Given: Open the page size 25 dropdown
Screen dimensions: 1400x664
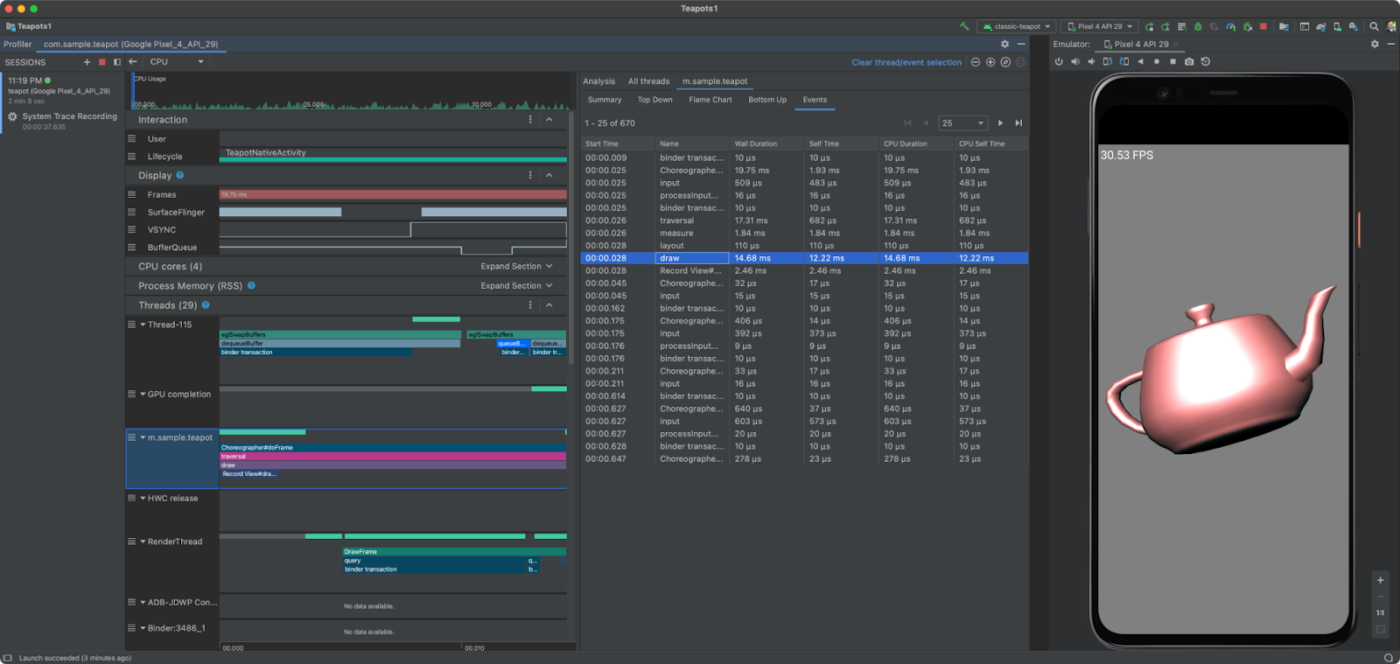Looking at the screenshot, I should point(962,123).
